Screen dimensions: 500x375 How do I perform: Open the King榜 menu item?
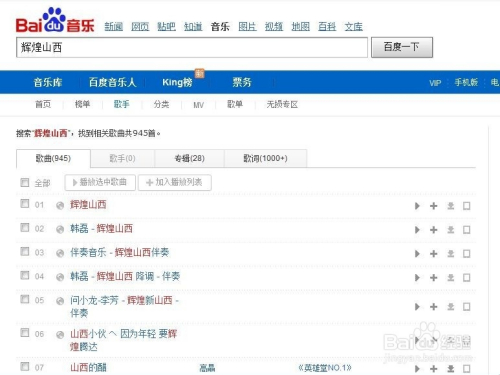click(177, 82)
